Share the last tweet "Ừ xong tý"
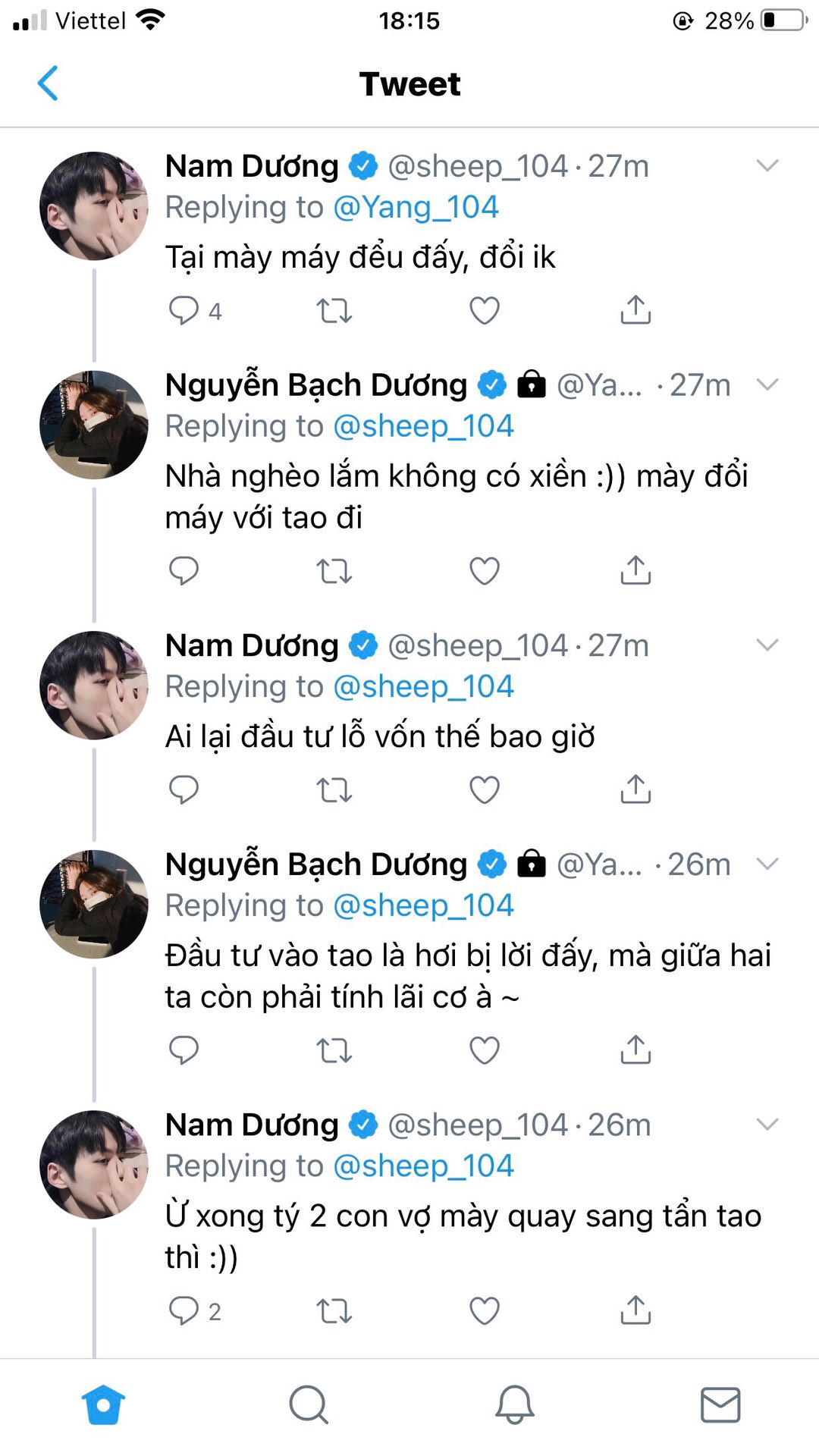The width and height of the screenshot is (819, 1456). (x=635, y=1310)
